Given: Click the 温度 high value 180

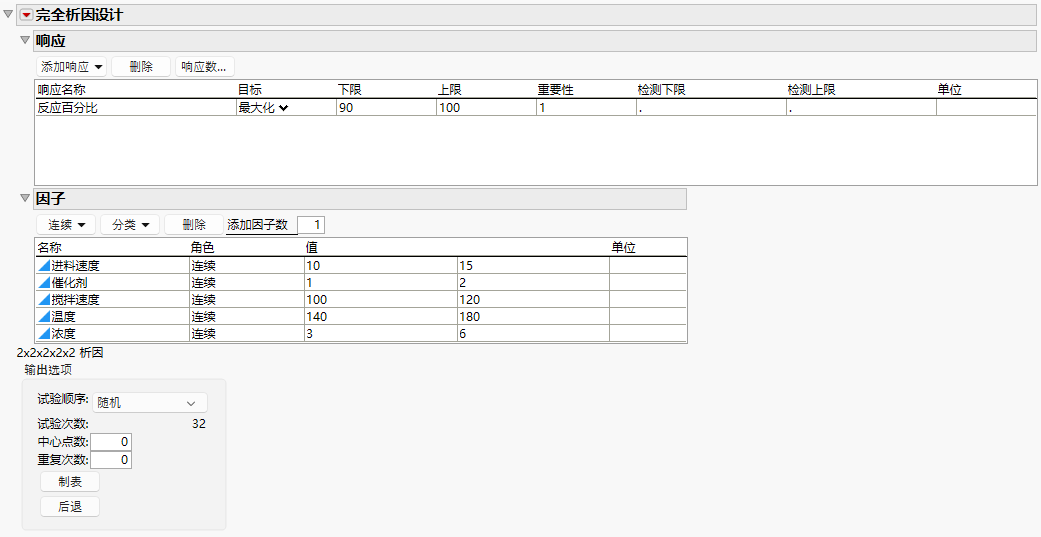Looking at the screenshot, I should [532, 317].
